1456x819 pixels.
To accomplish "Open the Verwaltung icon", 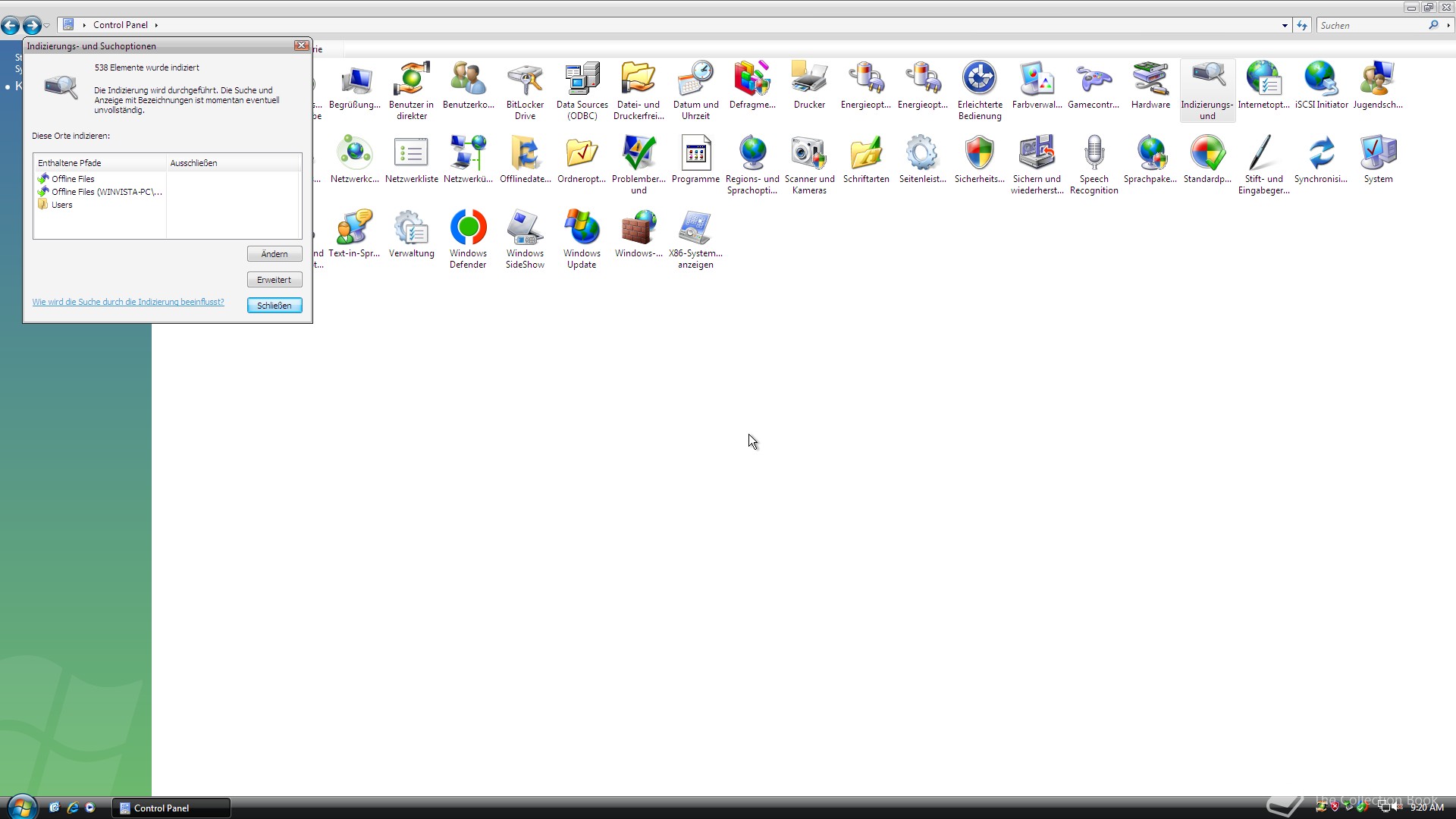I will (411, 234).
